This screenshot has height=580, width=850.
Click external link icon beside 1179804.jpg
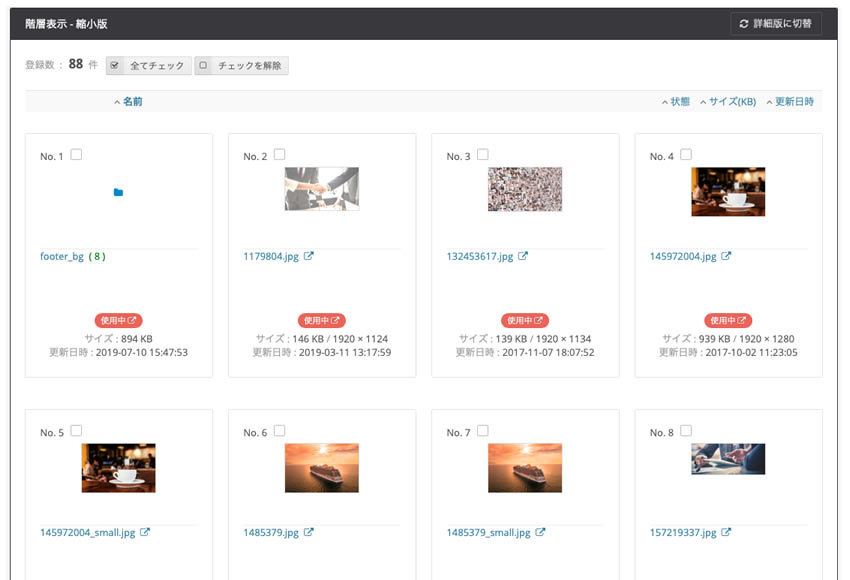[308, 256]
